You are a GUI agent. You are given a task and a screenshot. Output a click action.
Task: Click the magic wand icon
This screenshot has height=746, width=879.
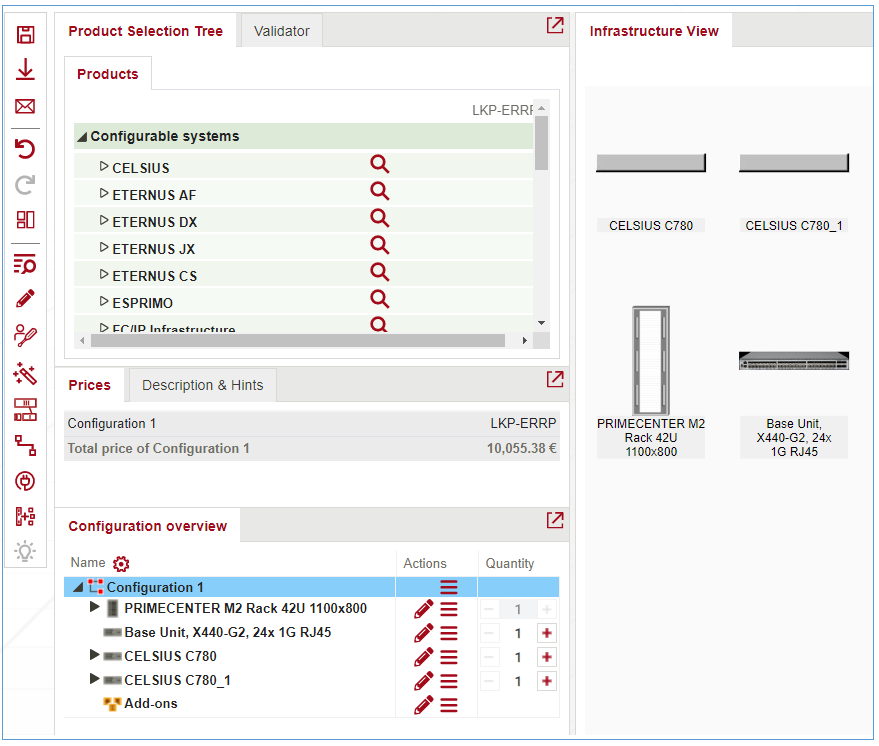tap(25, 373)
